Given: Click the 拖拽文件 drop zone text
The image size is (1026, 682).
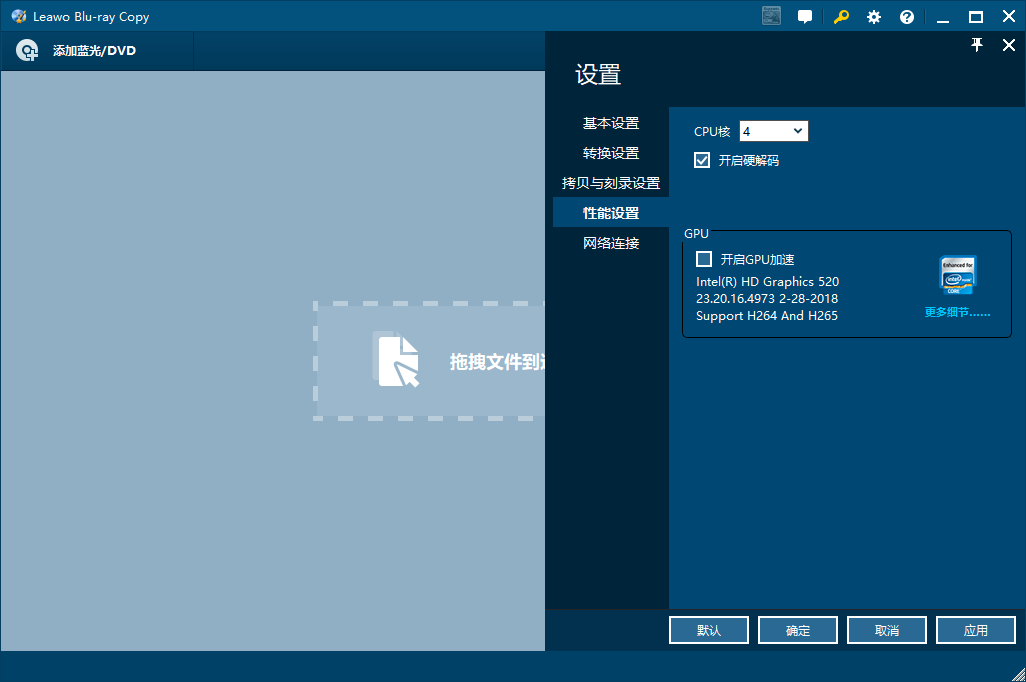Looking at the screenshot, I should [x=497, y=361].
